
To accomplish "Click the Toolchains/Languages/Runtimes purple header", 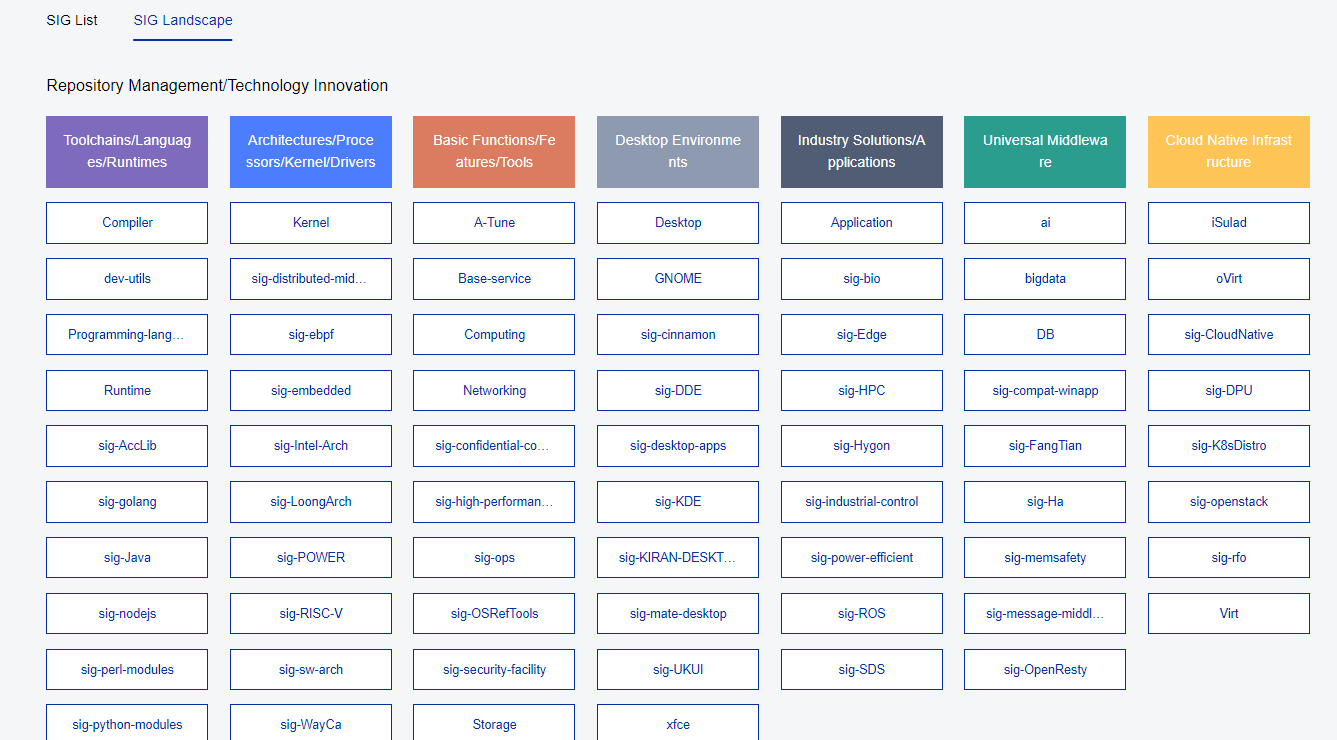I will coord(127,152).
